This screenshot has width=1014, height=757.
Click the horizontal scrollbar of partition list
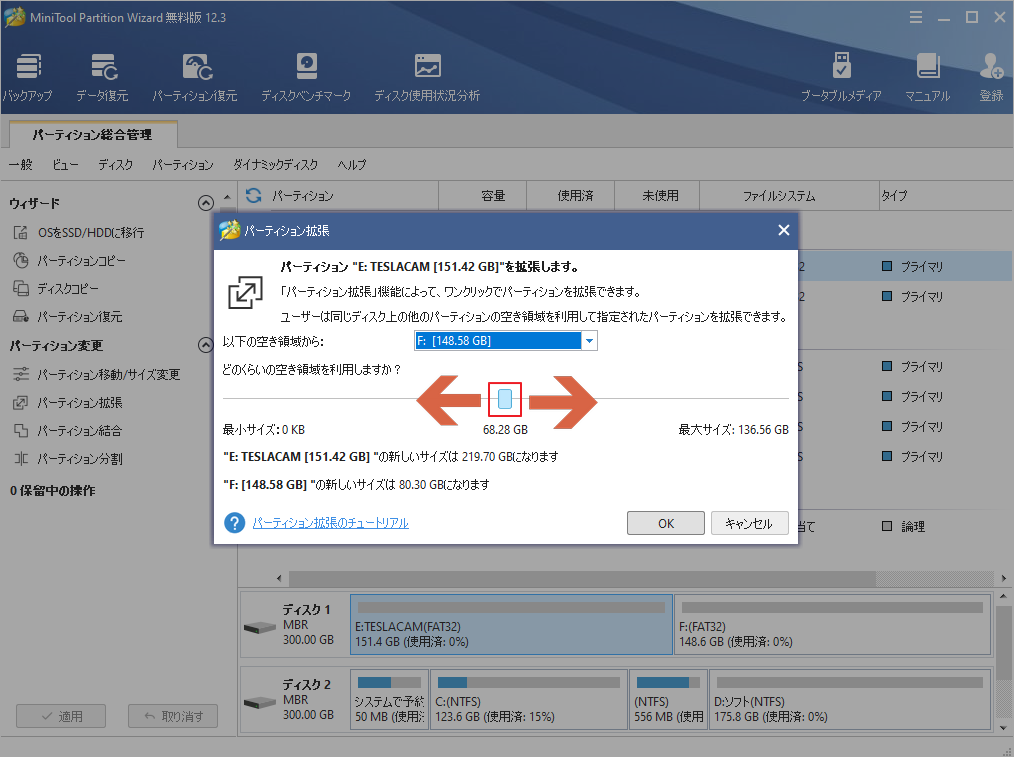click(582, 578)
